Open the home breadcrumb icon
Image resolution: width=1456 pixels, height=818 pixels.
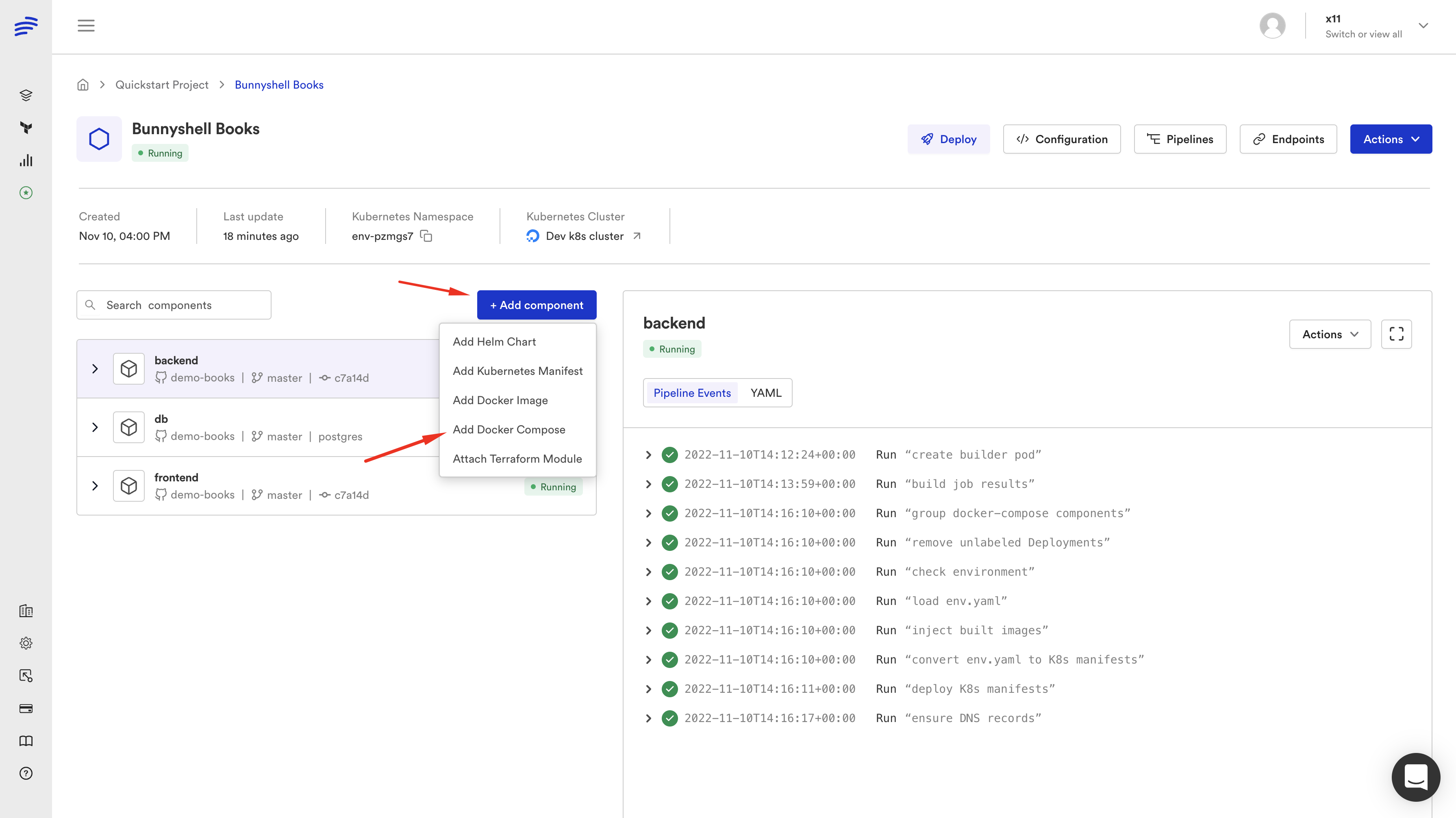click(x=83, y=85)
